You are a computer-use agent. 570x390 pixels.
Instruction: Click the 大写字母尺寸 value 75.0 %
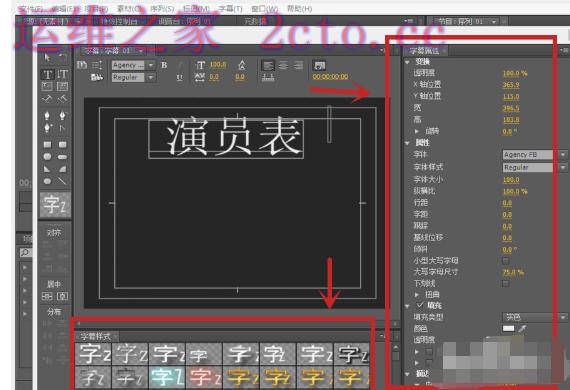(x=513, y=272)
